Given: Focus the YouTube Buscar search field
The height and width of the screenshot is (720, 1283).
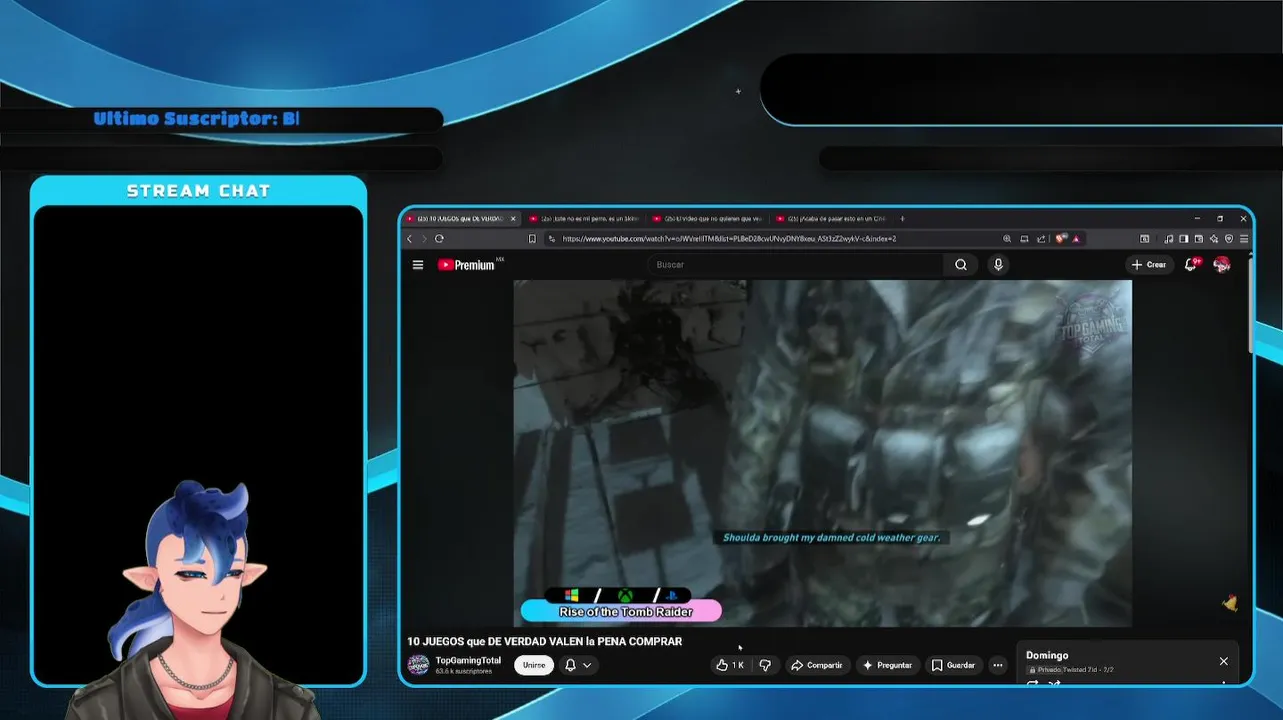Looking at the screenshot, I should pyautogui.click(x=797, y=265).
